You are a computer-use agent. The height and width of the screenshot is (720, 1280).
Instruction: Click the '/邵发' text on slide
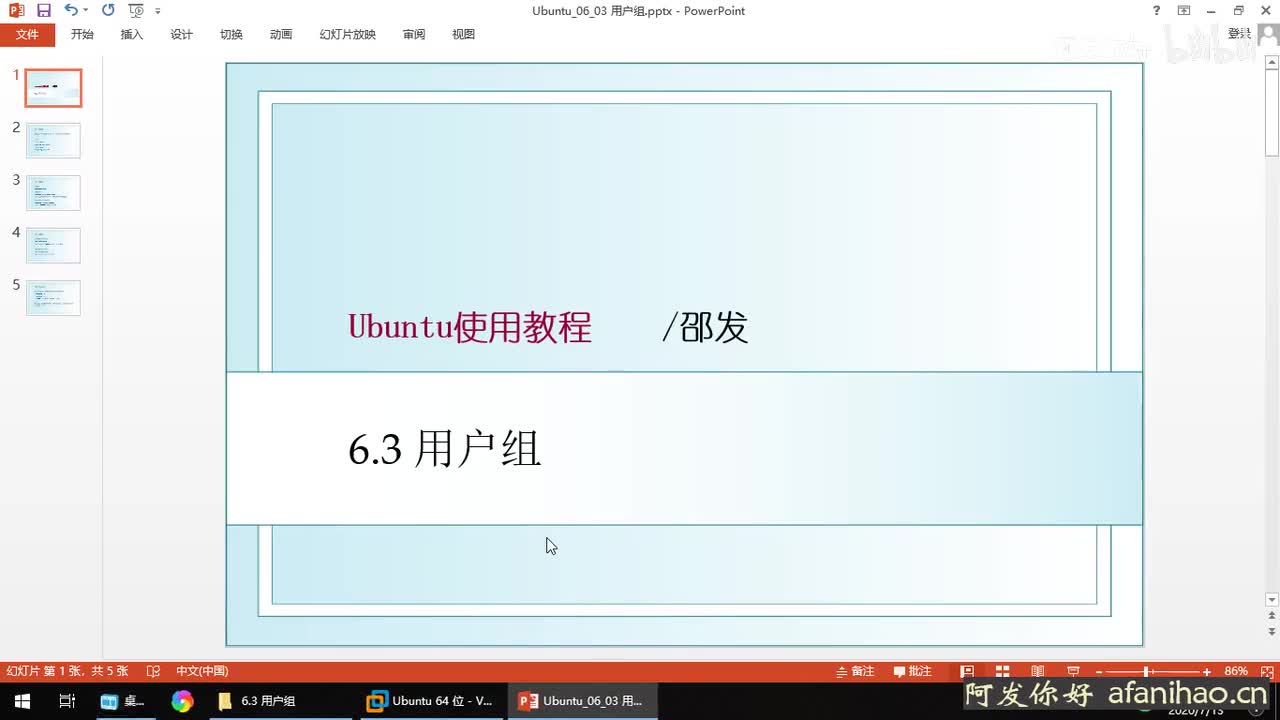pyautogui.click(x=705, y=327)
